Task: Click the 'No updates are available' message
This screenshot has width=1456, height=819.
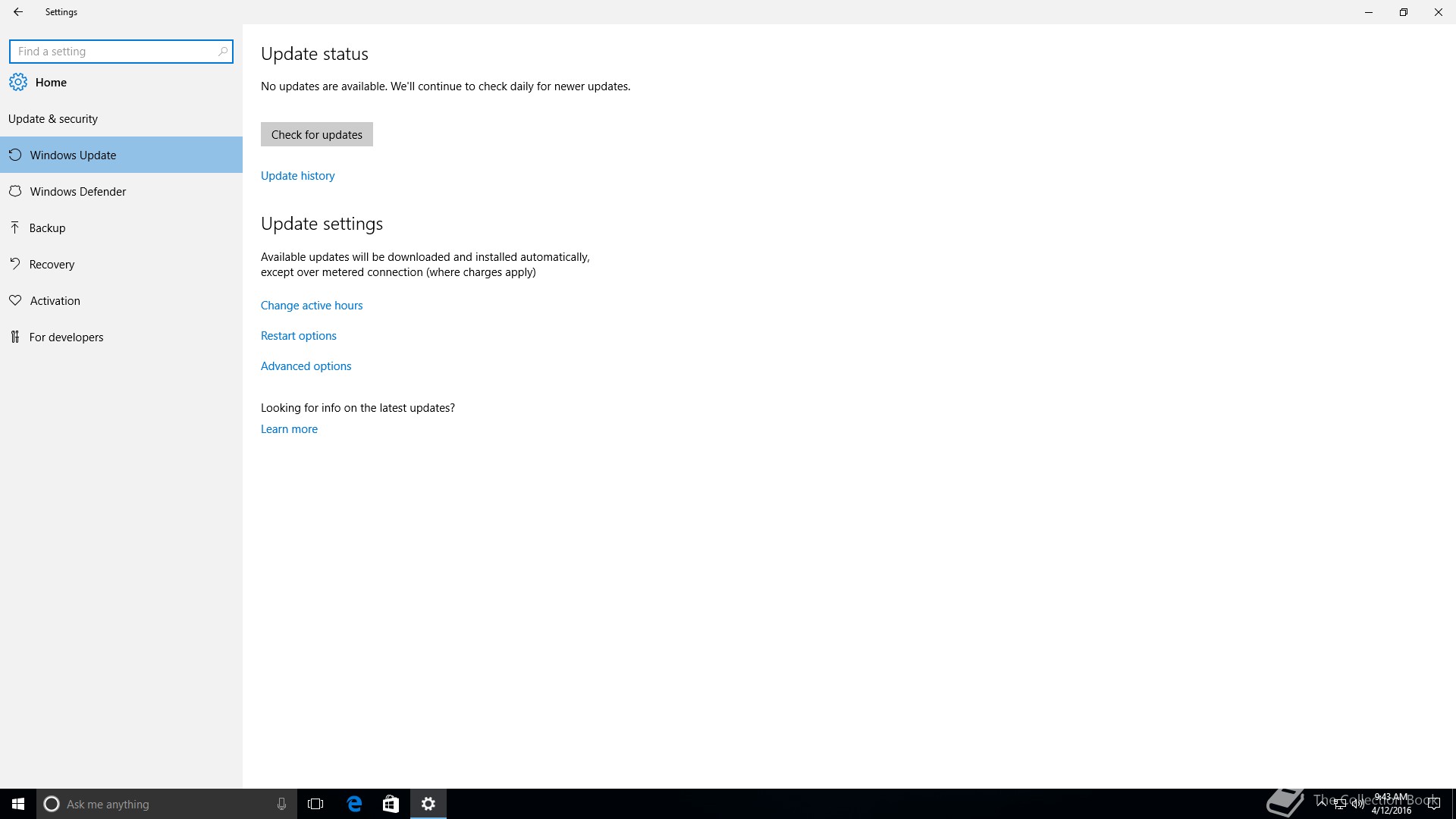Action: (446, 86)
